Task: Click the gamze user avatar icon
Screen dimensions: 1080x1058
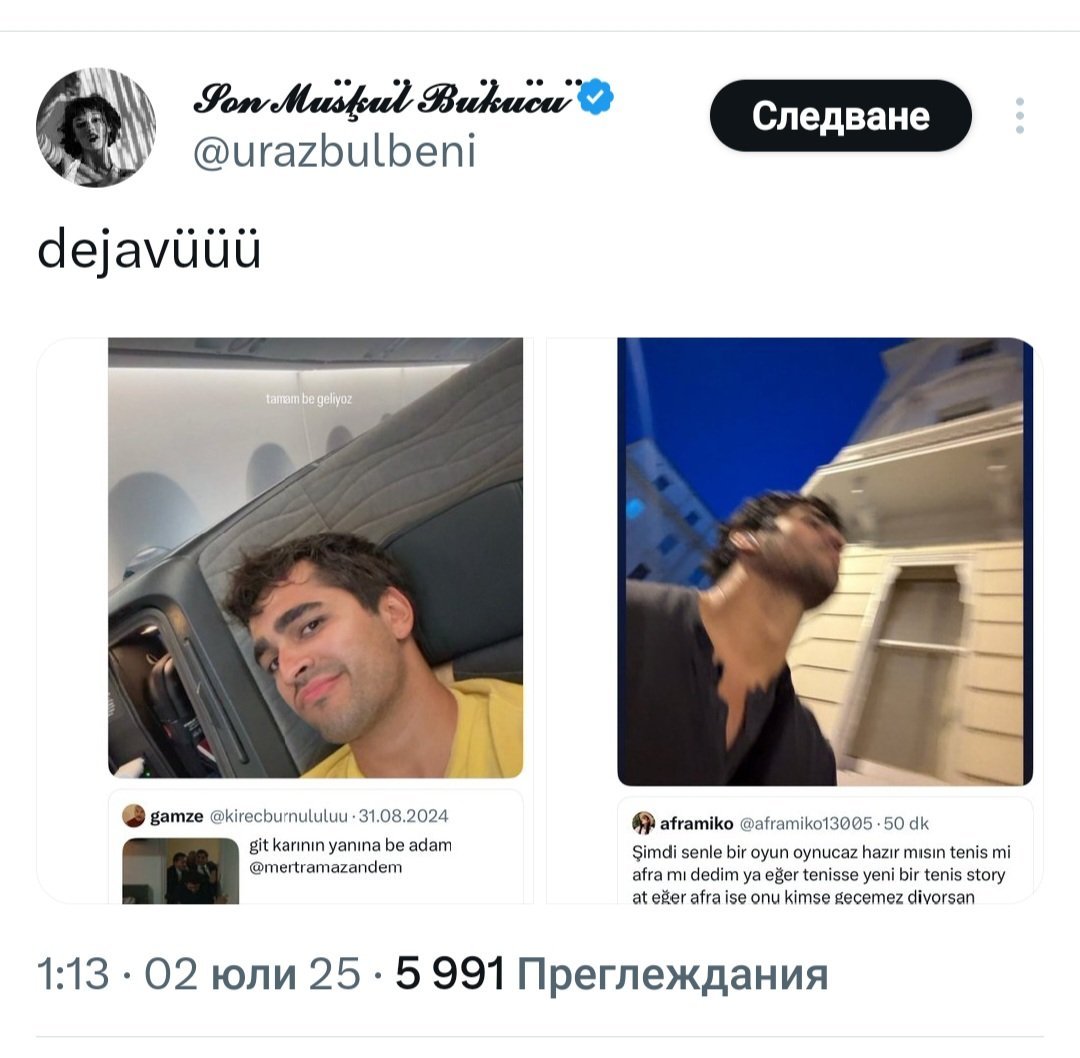Action: click(x=134, y=816)
